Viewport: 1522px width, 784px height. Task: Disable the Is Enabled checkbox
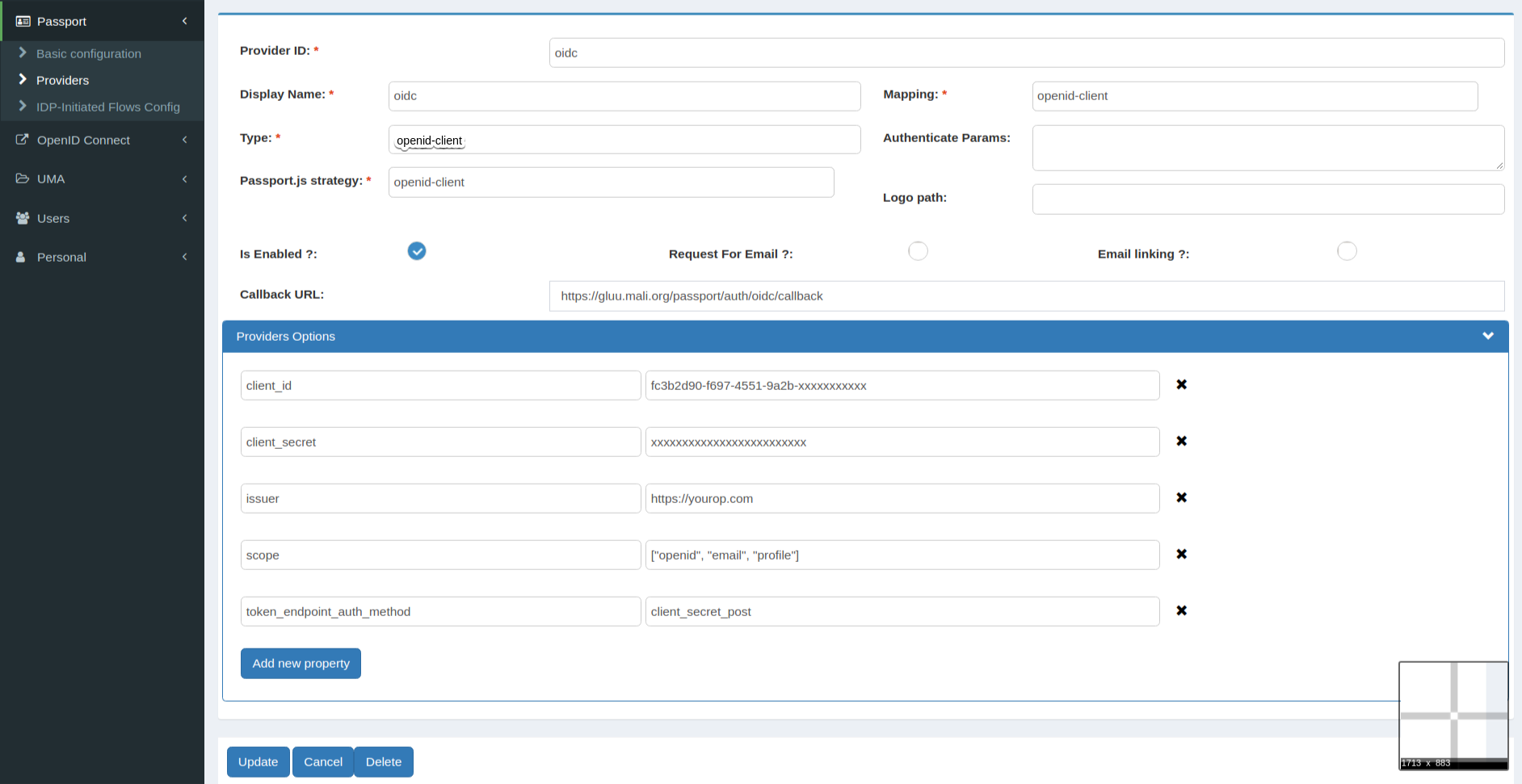(417, 251)
